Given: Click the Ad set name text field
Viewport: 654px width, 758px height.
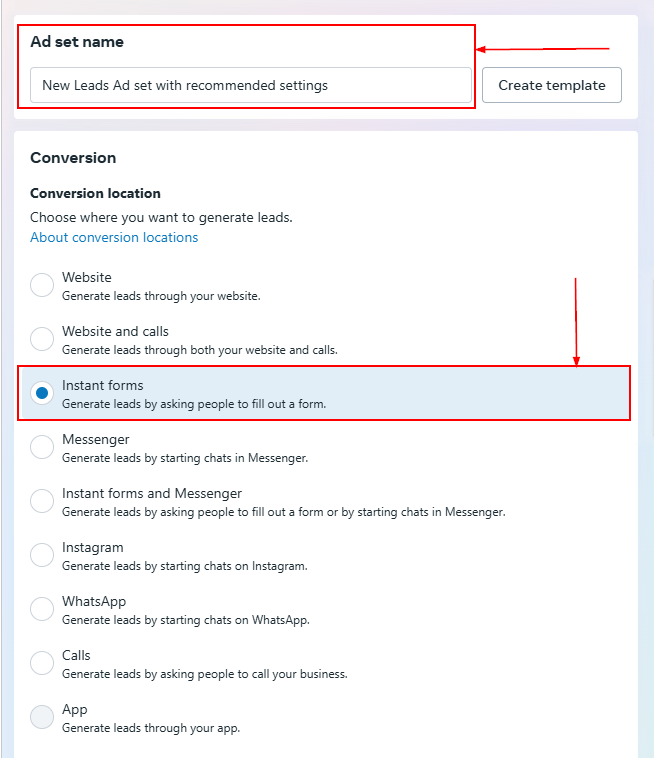Looking at the screenshot, I should pos(250,86).
